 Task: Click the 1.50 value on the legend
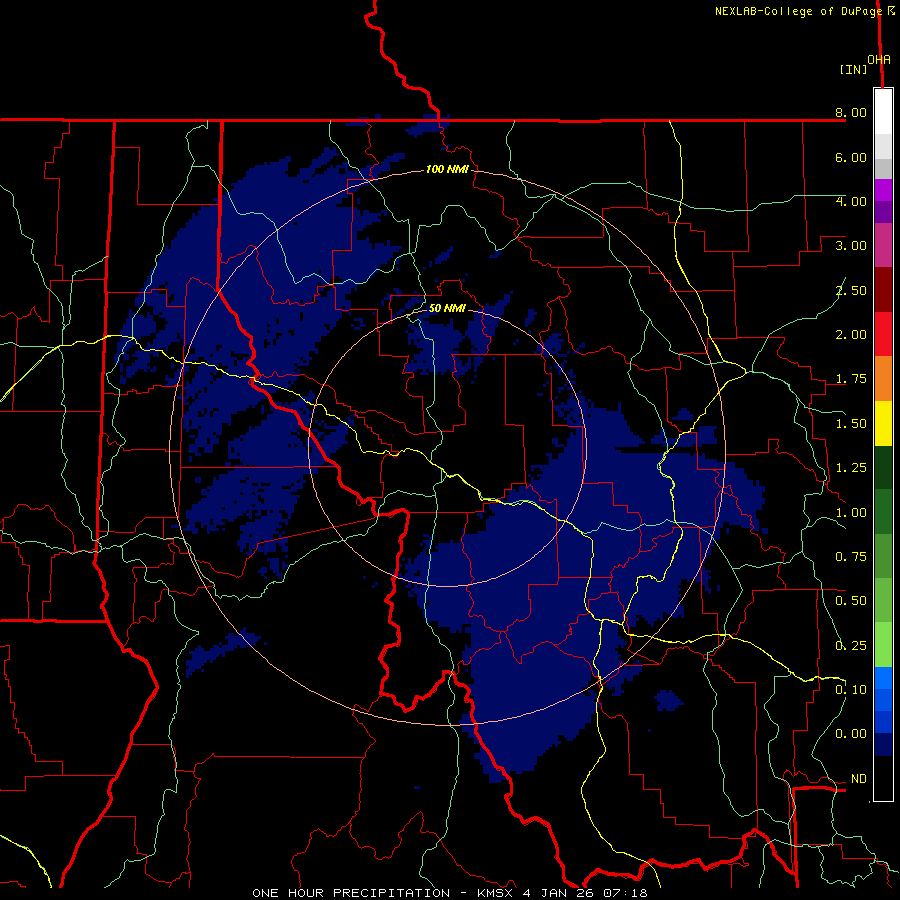click(x=851, y=424)
